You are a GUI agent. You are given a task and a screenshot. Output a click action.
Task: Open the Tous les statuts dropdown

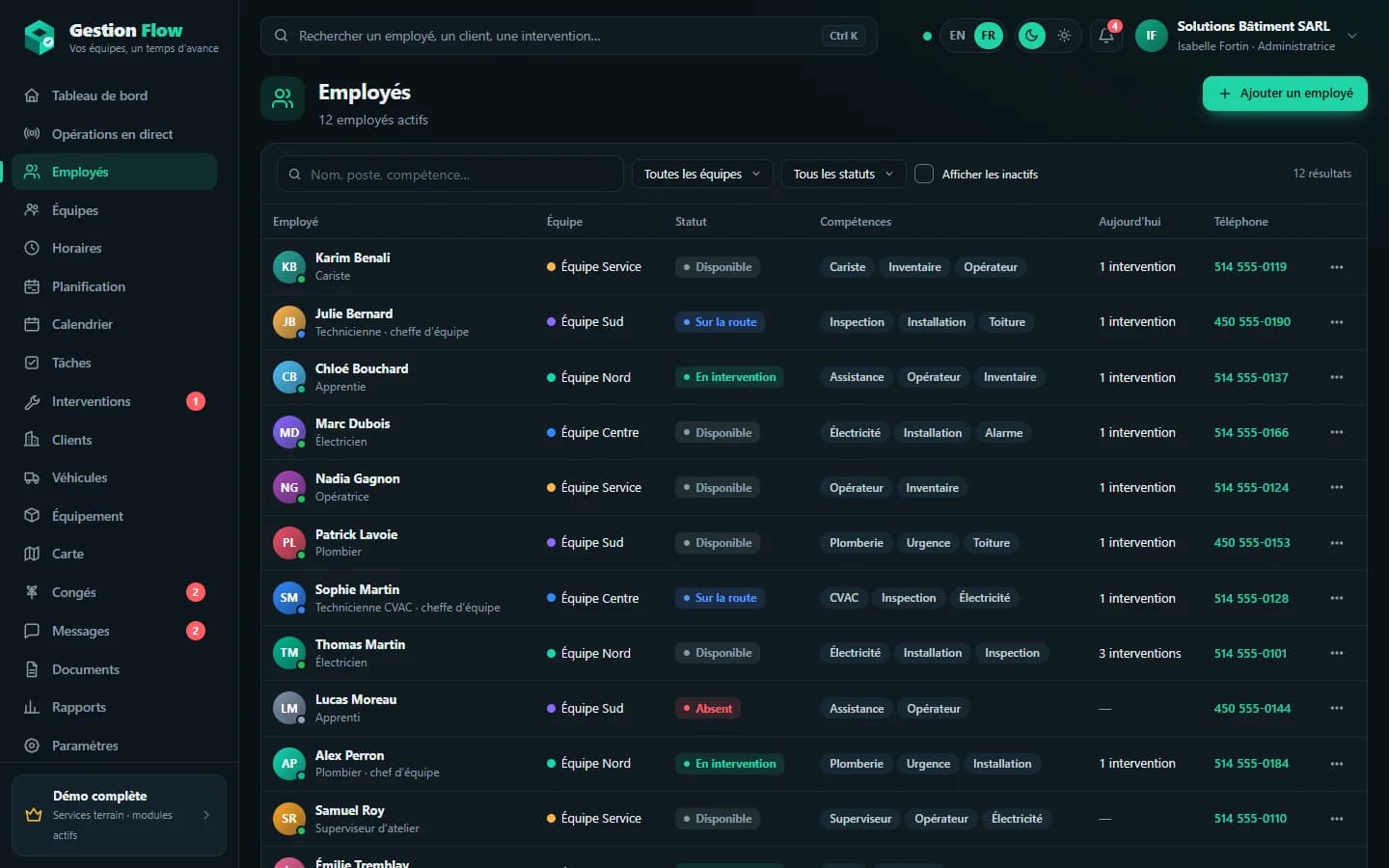(x=843, y=174)
